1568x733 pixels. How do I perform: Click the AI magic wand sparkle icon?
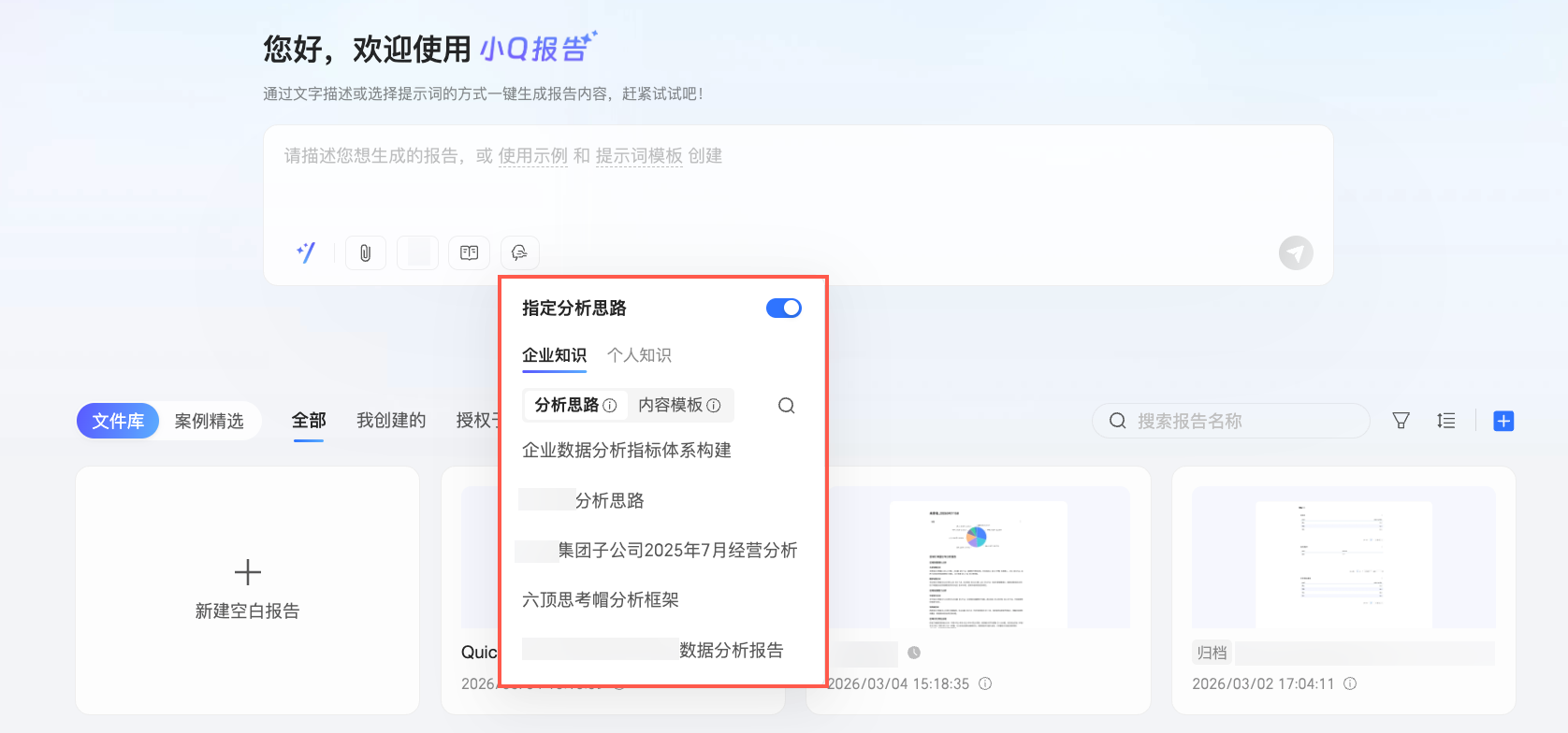(306, 252)
